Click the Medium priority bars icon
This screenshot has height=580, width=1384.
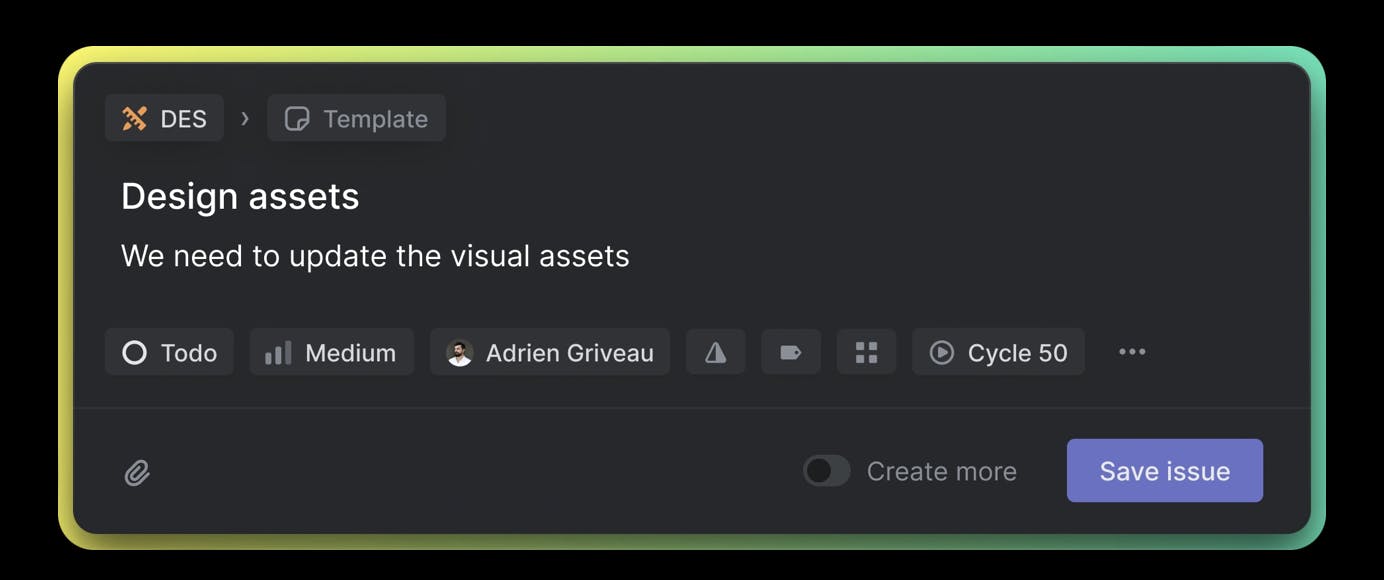(278, 352)
